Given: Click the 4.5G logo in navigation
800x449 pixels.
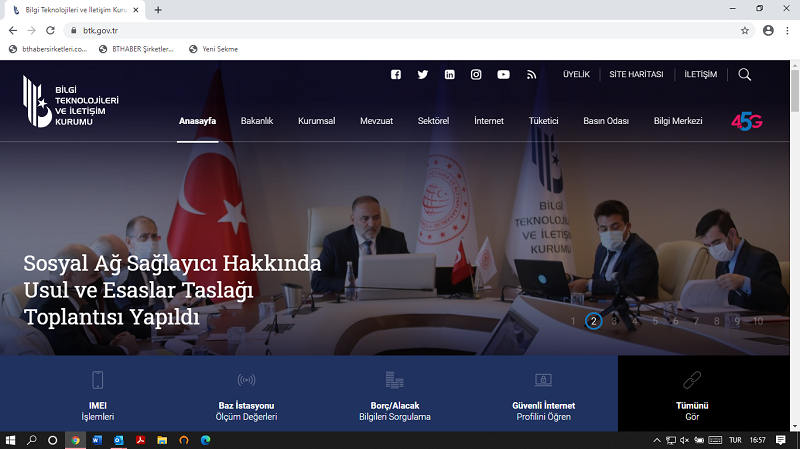Looking at the screenshot, I should tap(746, 121).
